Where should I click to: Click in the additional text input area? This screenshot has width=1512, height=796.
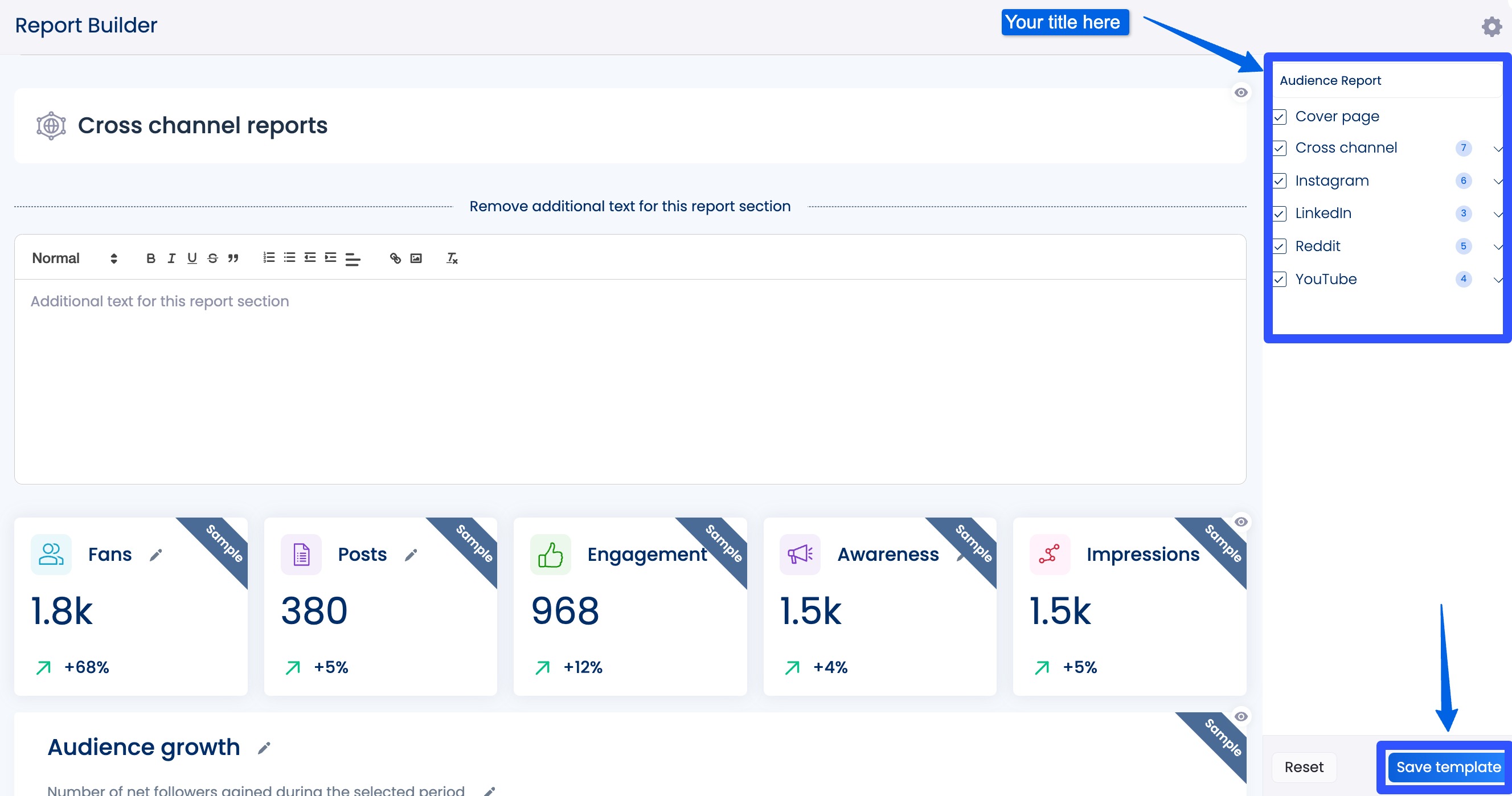coord(587,352)
